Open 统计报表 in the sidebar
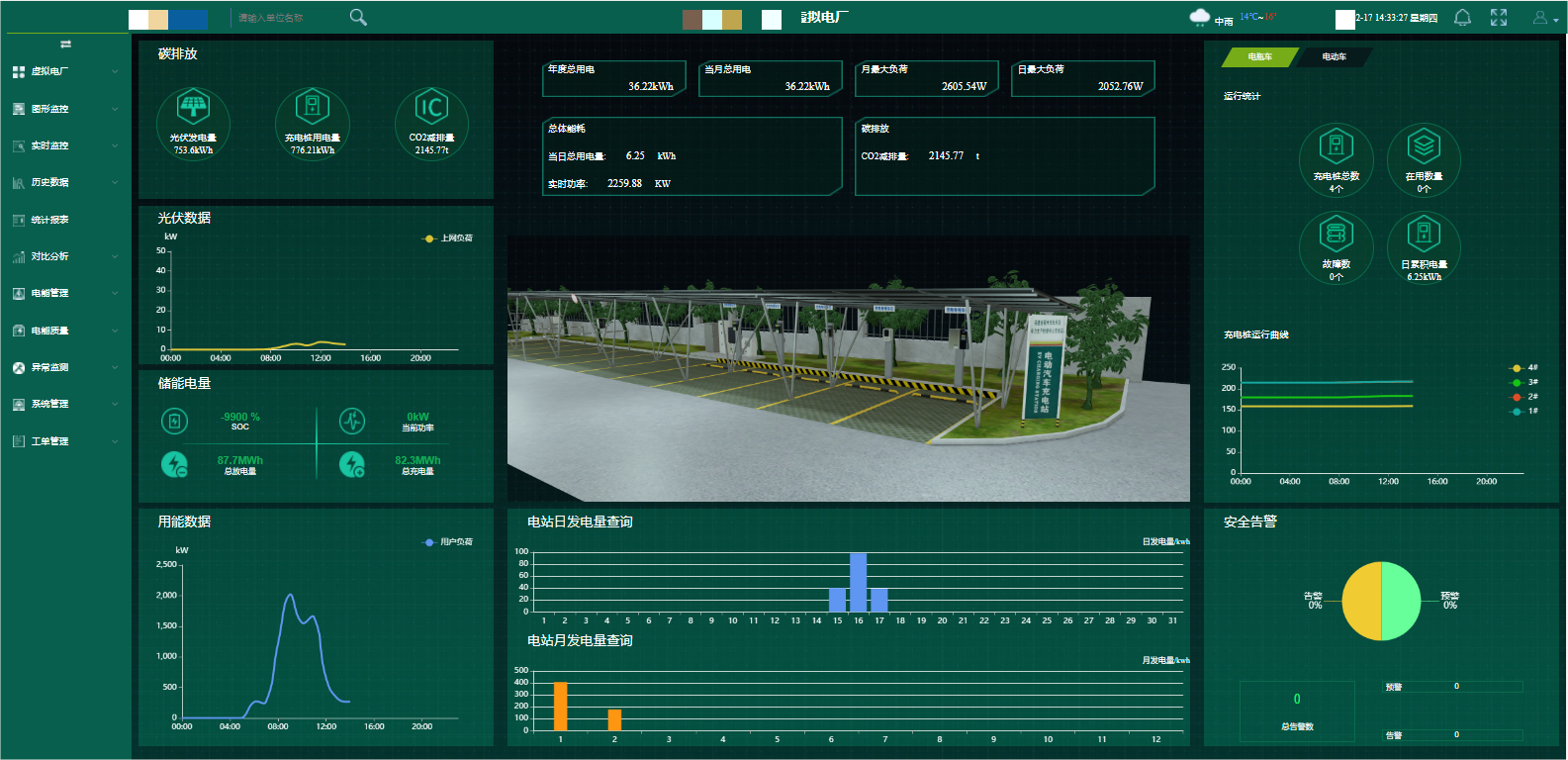This screenshot has width=1568, height=760. (x=50, y=220)
